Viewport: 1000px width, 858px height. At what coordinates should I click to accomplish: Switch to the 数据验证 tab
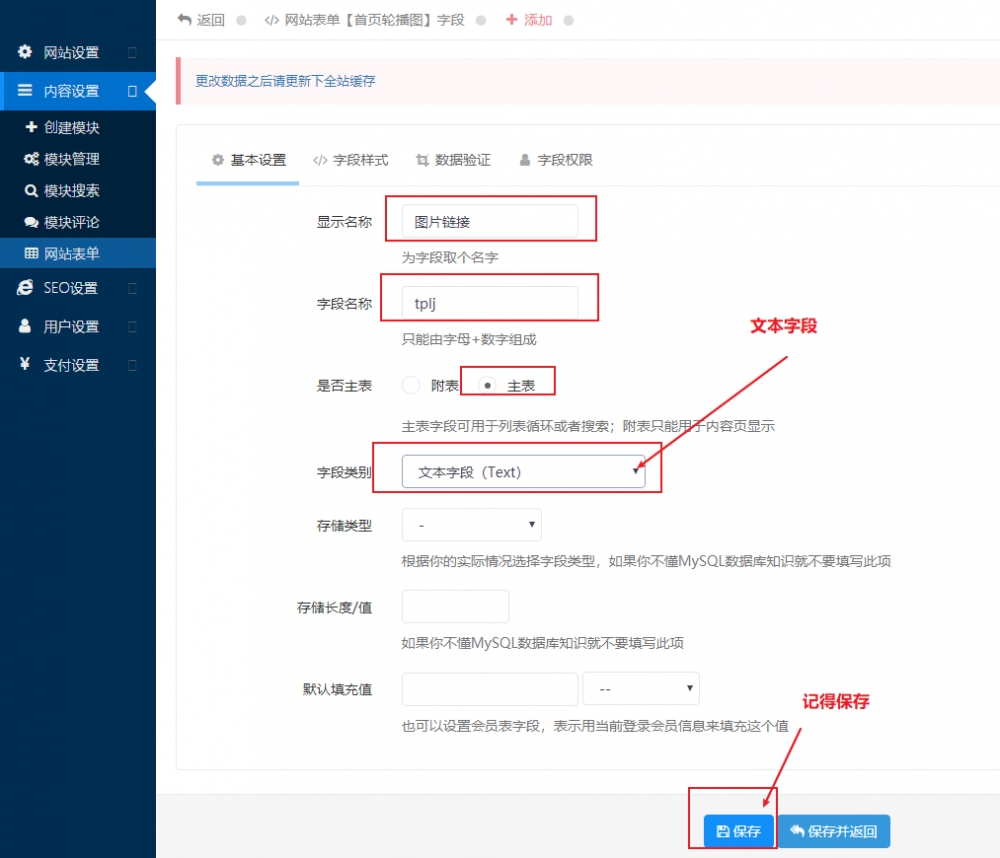(x=453, y=160)
